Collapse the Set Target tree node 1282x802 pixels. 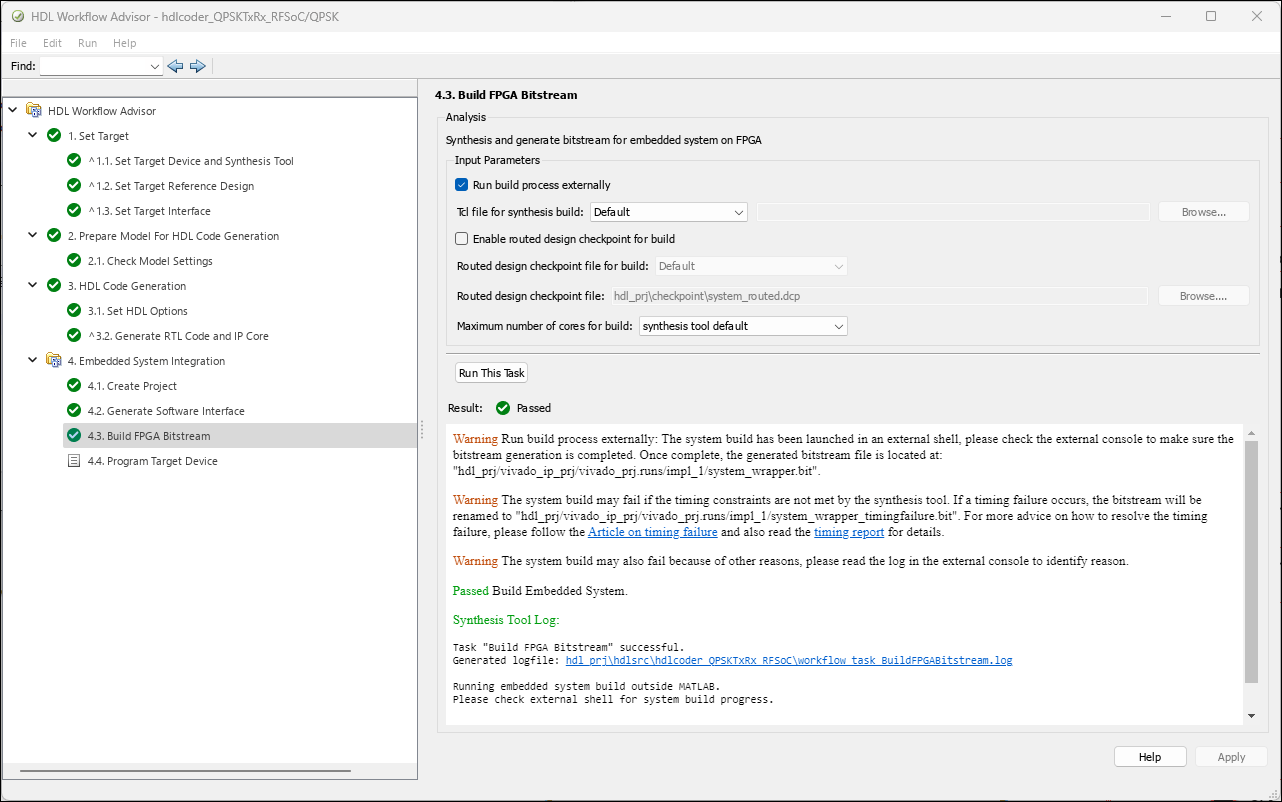tap(33, 136)
